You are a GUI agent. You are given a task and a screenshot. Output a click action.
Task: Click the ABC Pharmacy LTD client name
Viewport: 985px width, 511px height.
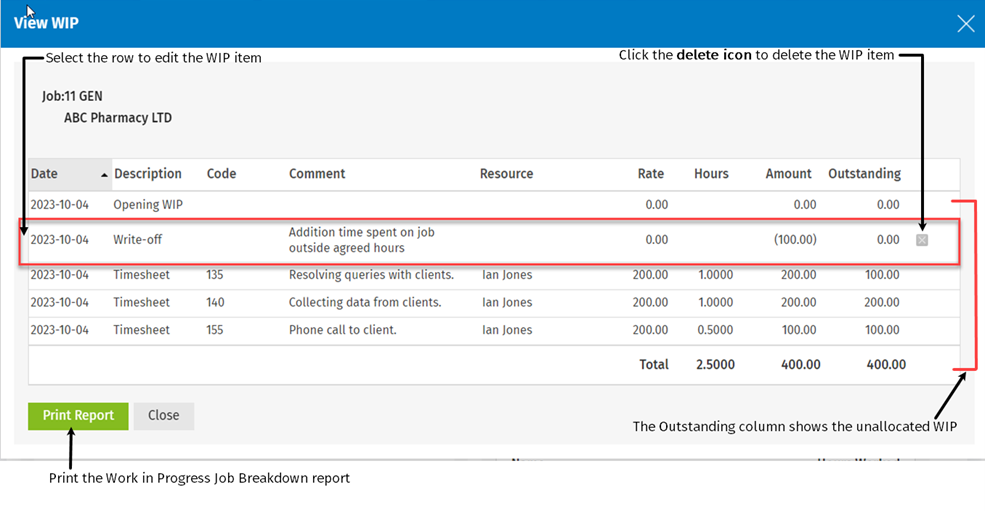[118, 118]
